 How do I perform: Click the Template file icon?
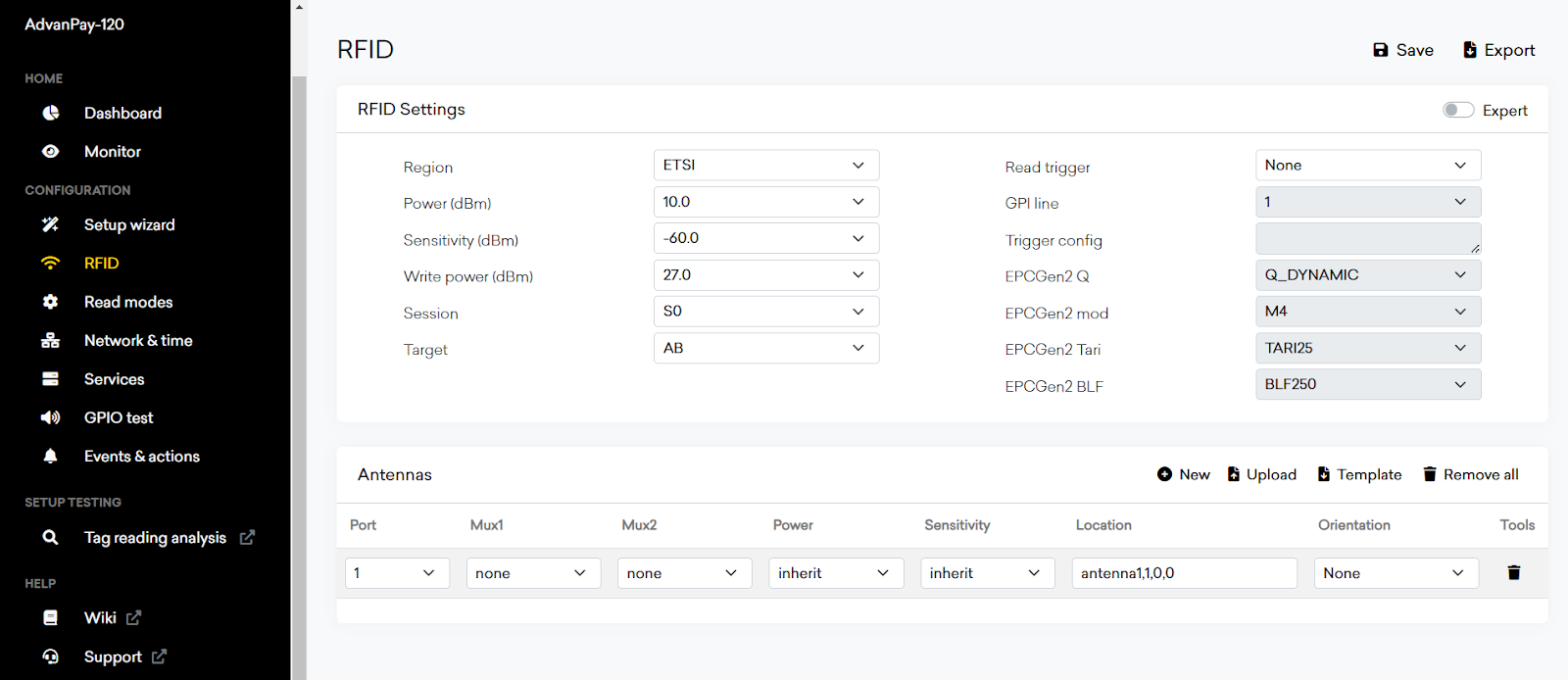[x=1324, y=474]
